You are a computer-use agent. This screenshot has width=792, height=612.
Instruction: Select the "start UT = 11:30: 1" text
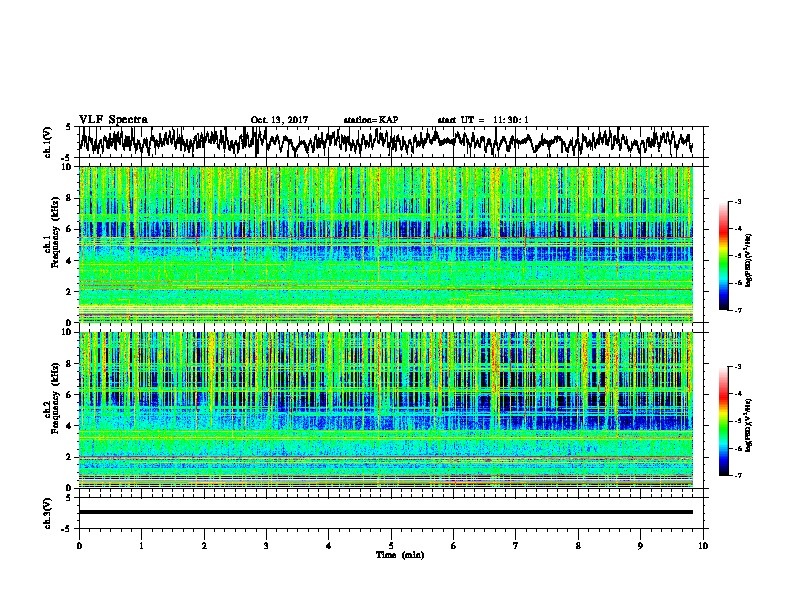point(483,120)
